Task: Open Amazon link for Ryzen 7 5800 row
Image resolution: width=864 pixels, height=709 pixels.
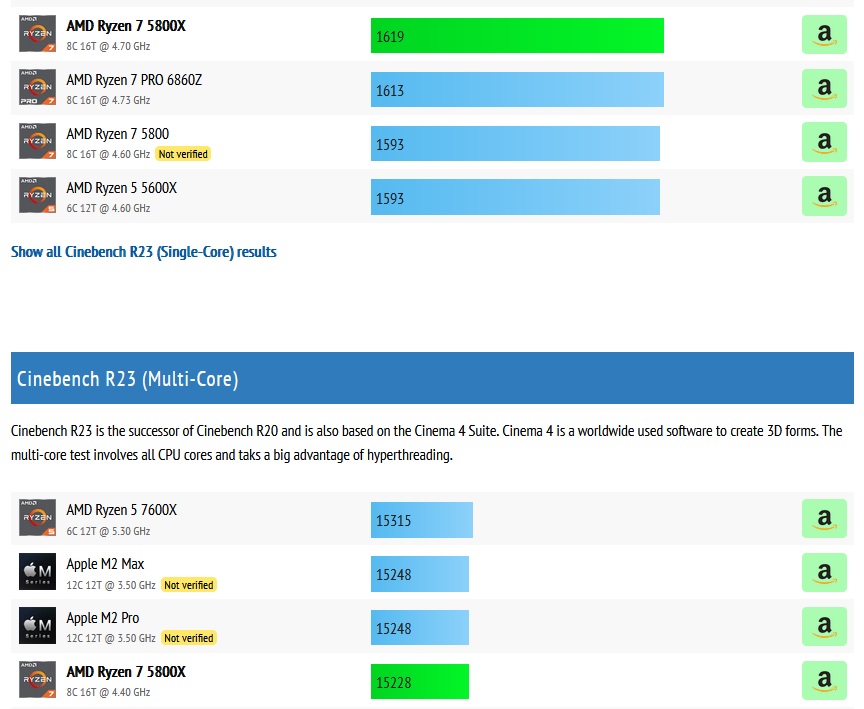Action: 824,142
